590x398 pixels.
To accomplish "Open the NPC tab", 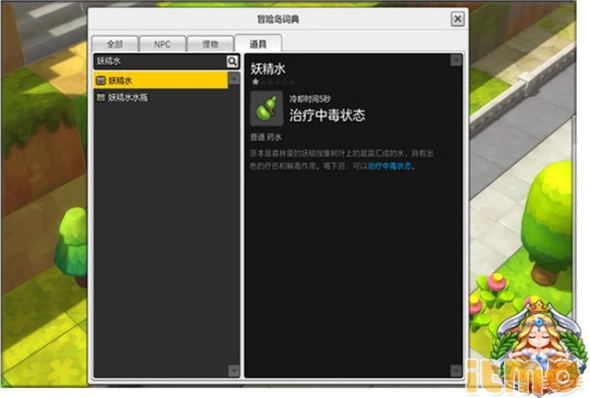I will point(163,44).
